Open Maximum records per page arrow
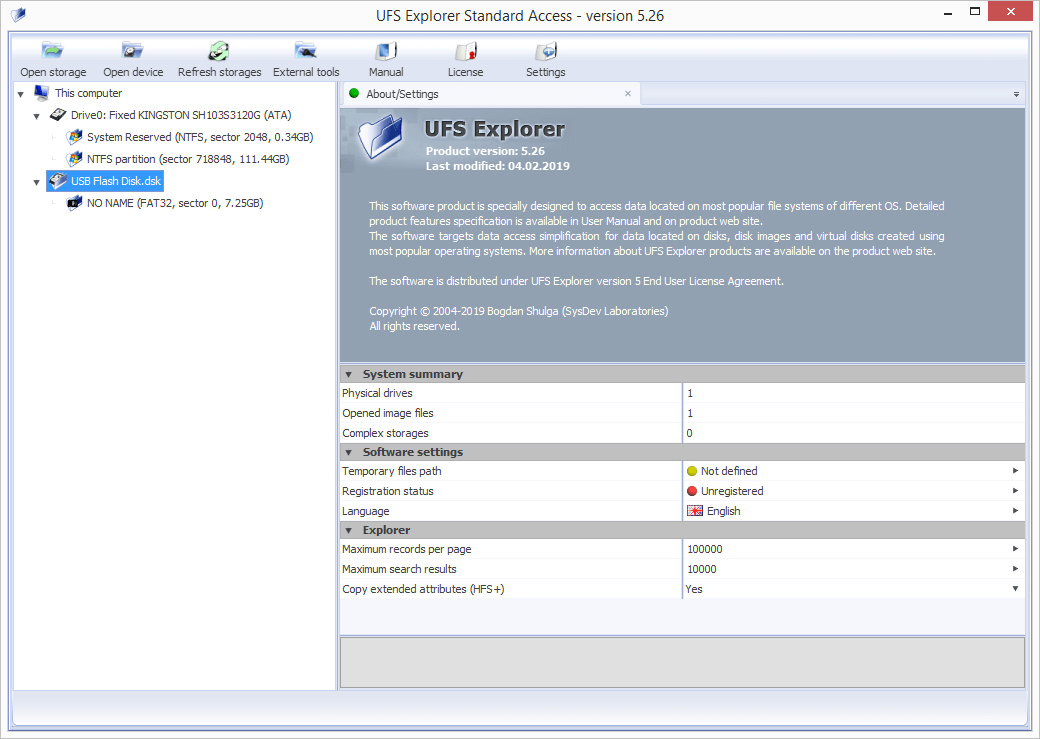Image resolution: width=1040 pixels, height=739 pixels. tap(1015, 549)
